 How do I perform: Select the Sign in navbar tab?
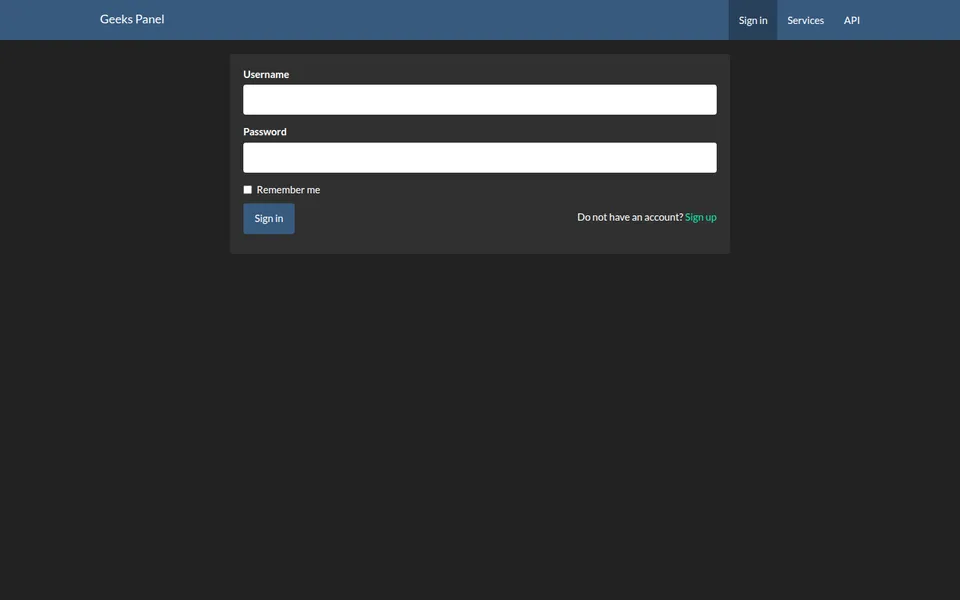[752, 20]
